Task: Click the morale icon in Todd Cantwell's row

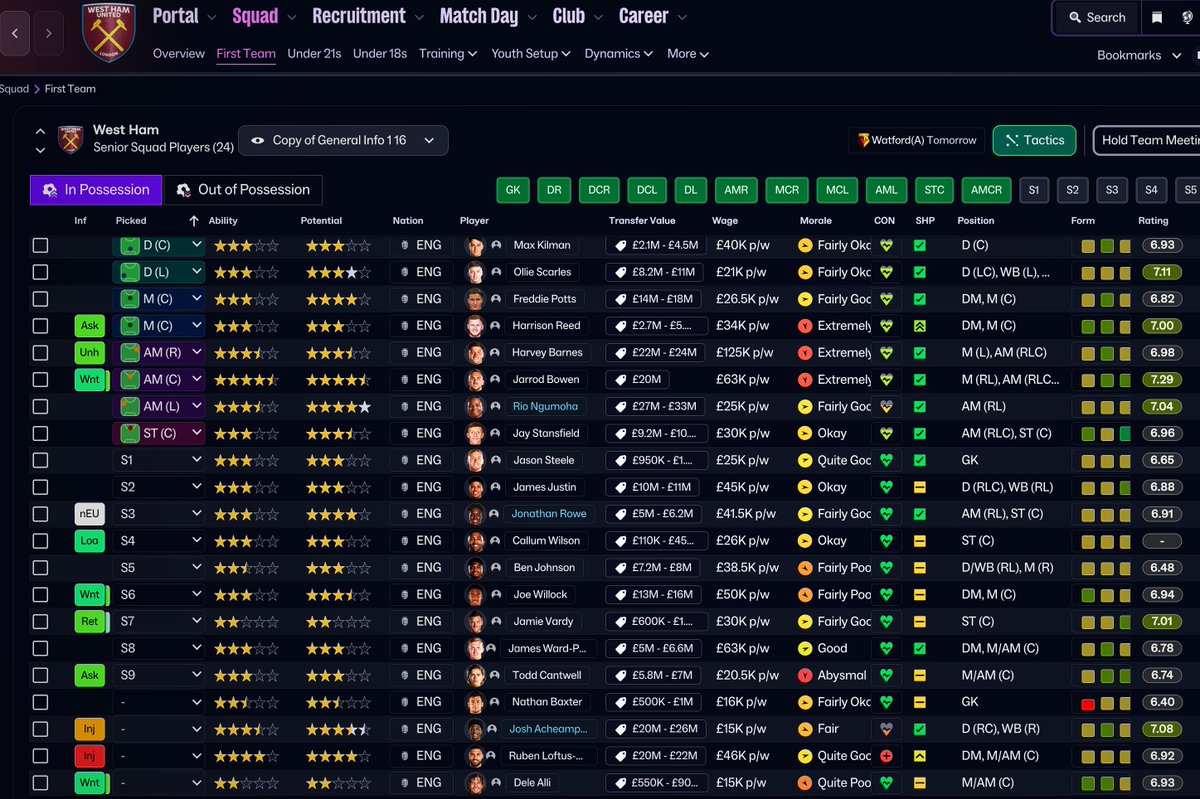Action: pyautogui.click(x=806, y=675)
